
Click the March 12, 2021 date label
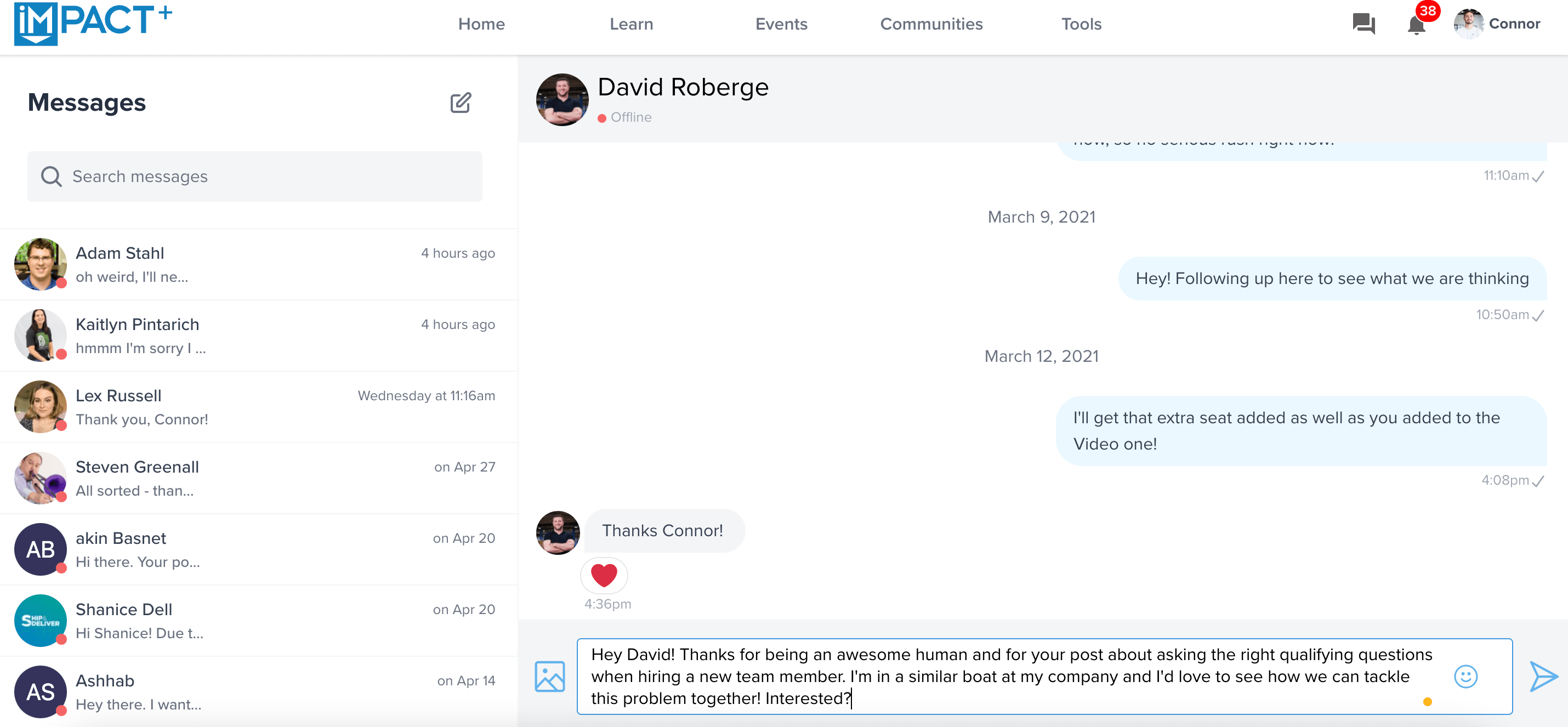pos(1042,356)
